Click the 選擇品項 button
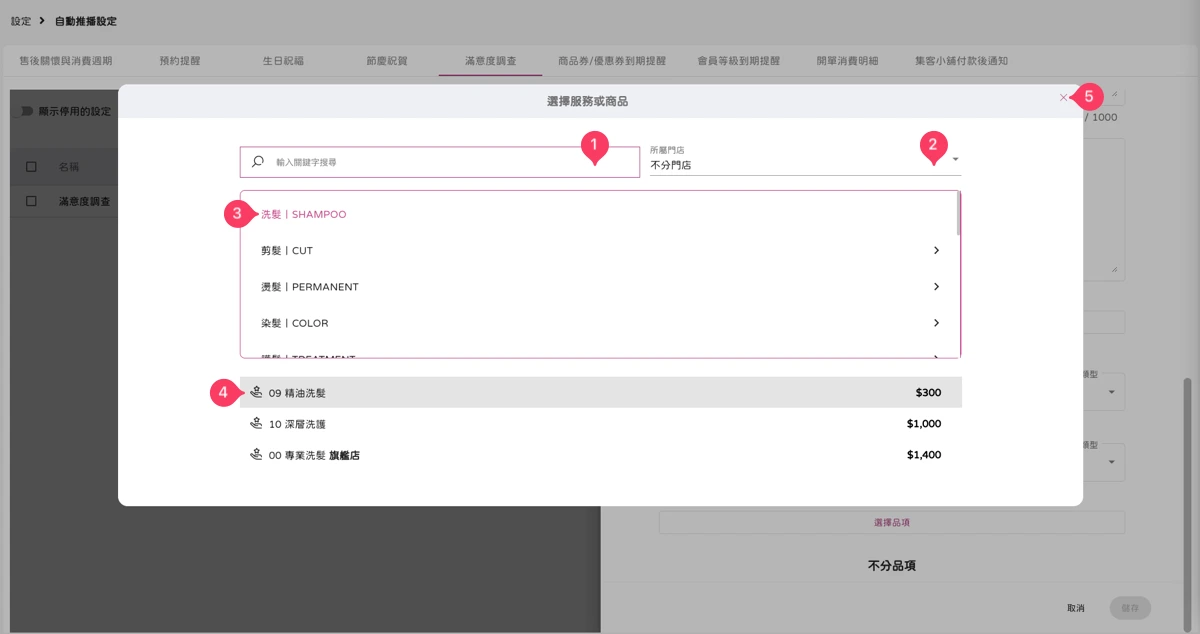This screenshot has width=1200, height=634. click(892, 523)
